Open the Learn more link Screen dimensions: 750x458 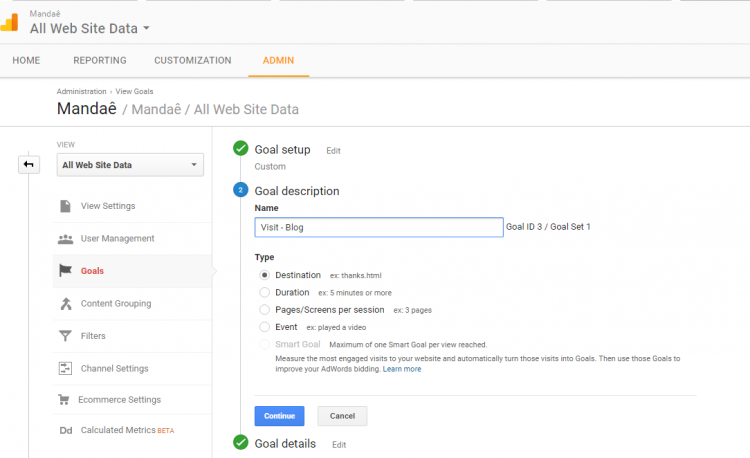pyautogui.click(x=402, y=369)
